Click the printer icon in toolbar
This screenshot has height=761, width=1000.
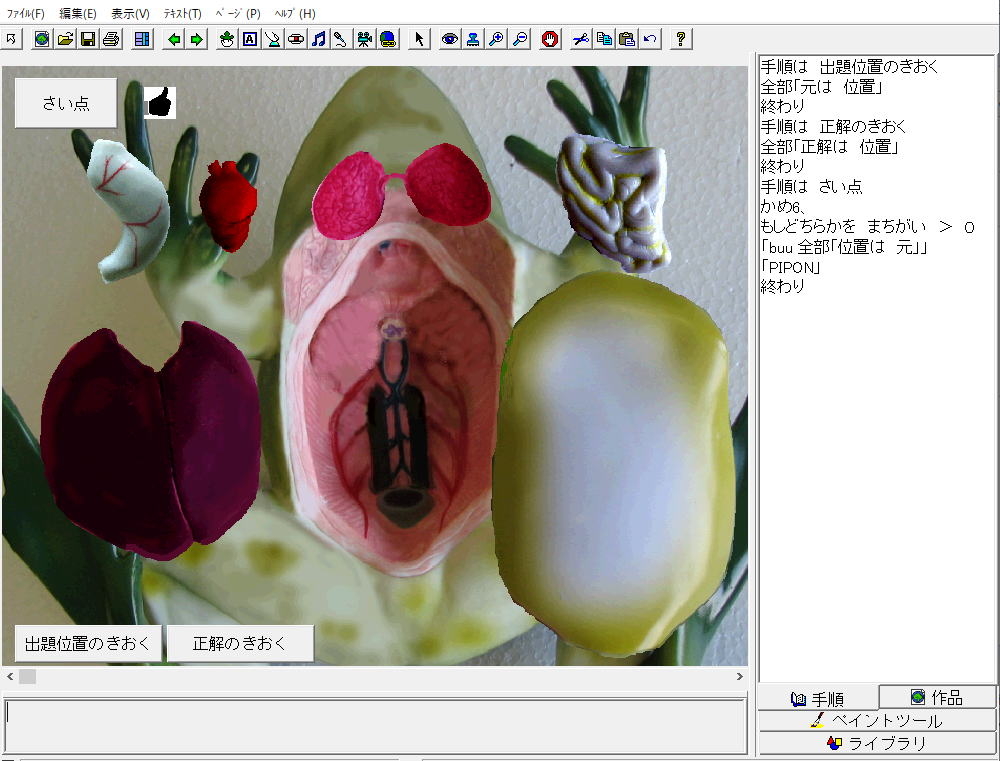click(x=111, y=39)
